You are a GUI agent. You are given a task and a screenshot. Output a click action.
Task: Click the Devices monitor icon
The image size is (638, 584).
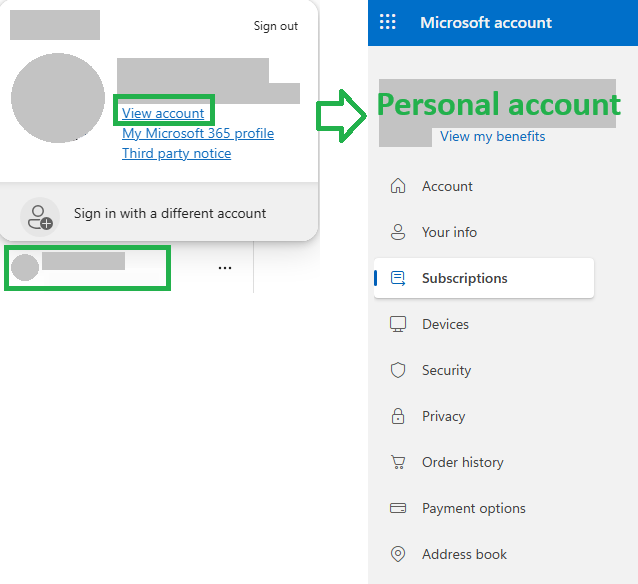click(x=398, y=324)
